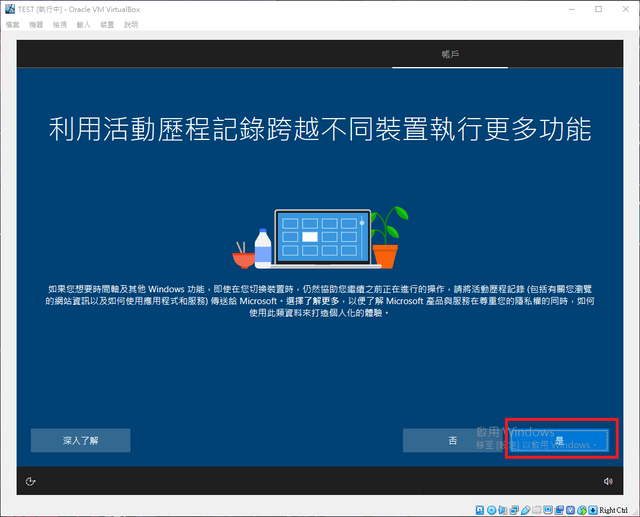Select the 帳戶 tab header
The width and height of the screenshot is (640, 517).
click(450, 54)
